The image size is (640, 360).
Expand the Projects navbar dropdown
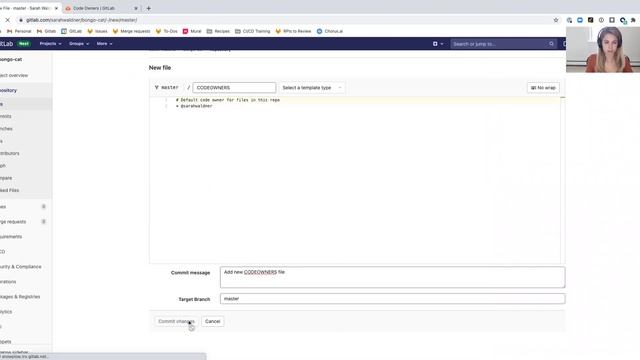(50, 44)
